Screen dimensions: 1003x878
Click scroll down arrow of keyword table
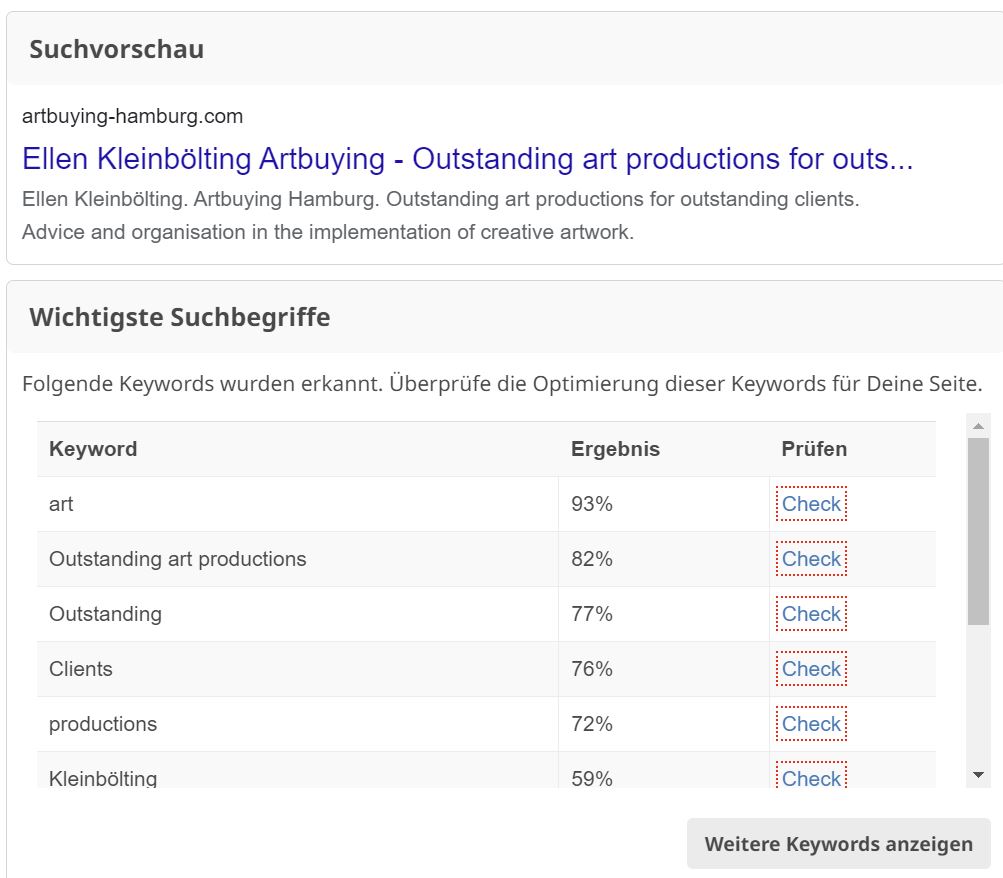(x=978, y=775)
